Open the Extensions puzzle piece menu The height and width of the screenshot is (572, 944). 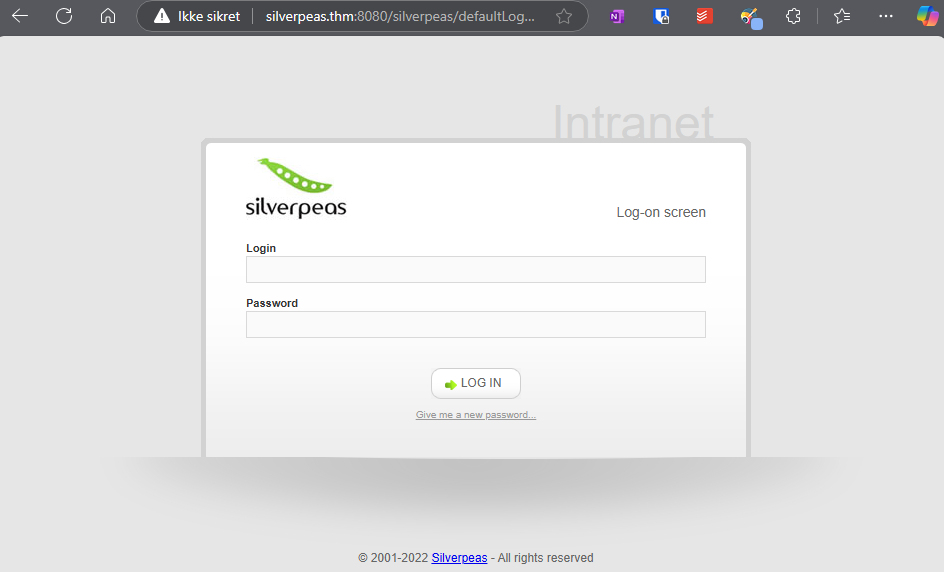[x=793, y=16]
